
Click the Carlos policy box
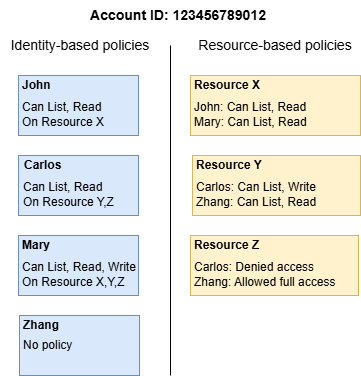pyautogui.click(x=78, y=185)
